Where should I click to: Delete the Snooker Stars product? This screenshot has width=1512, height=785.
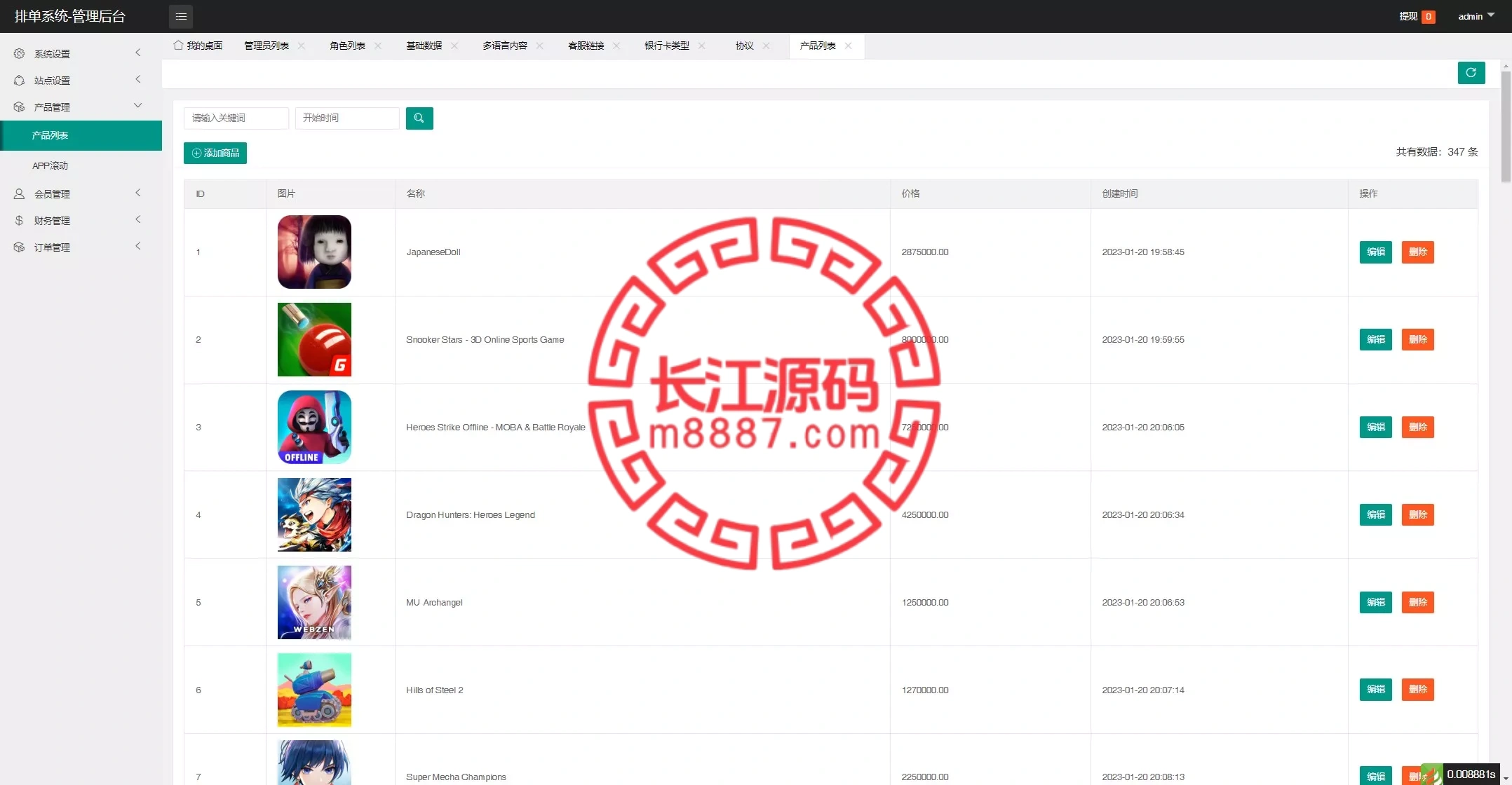click(1417, 339)
